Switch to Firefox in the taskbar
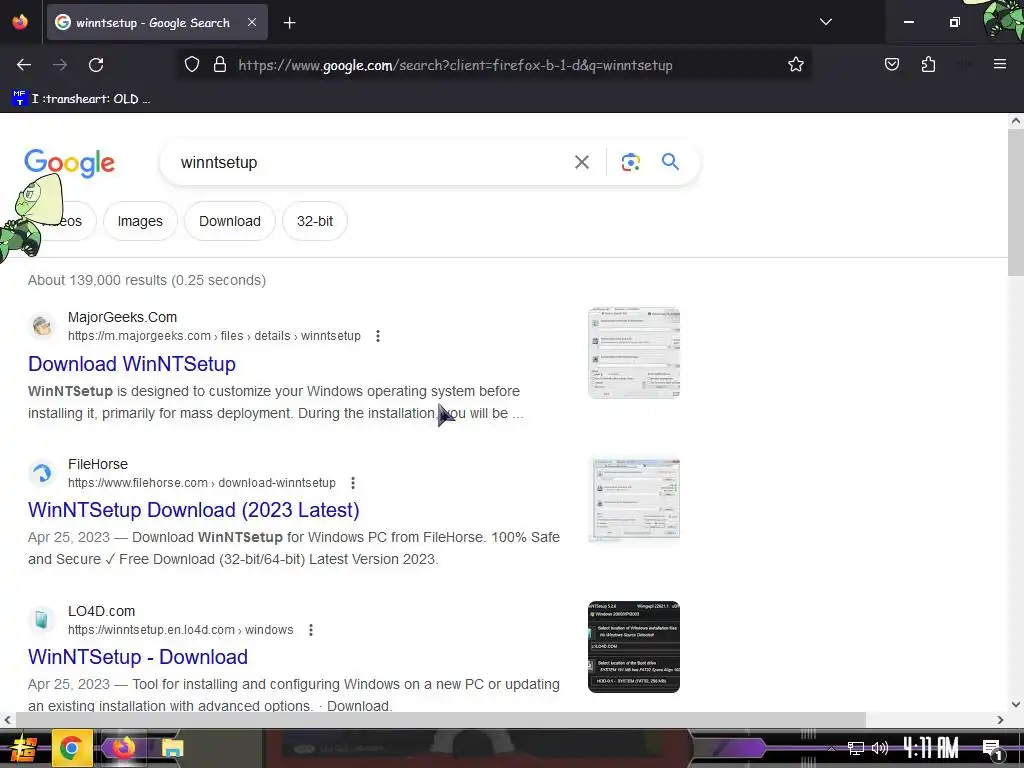 click(123, 748)
